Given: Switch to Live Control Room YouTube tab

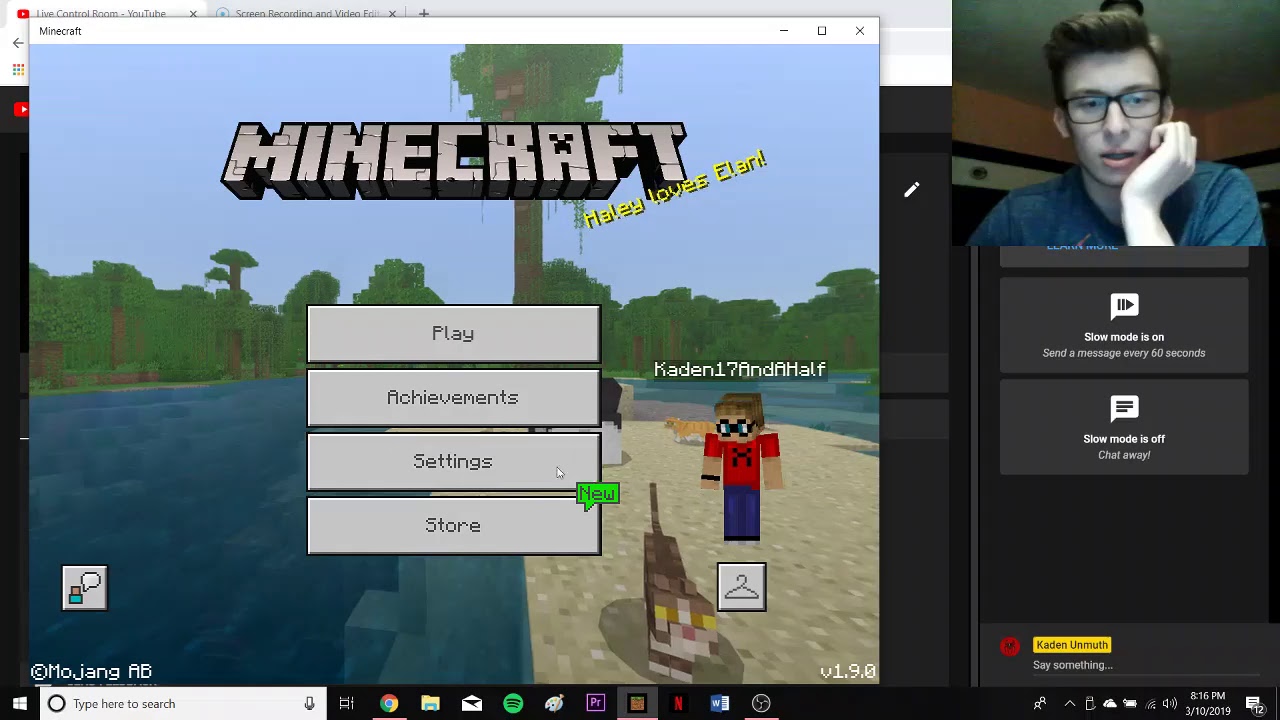Looking at the screenshot, I should (x=101, y=14).
